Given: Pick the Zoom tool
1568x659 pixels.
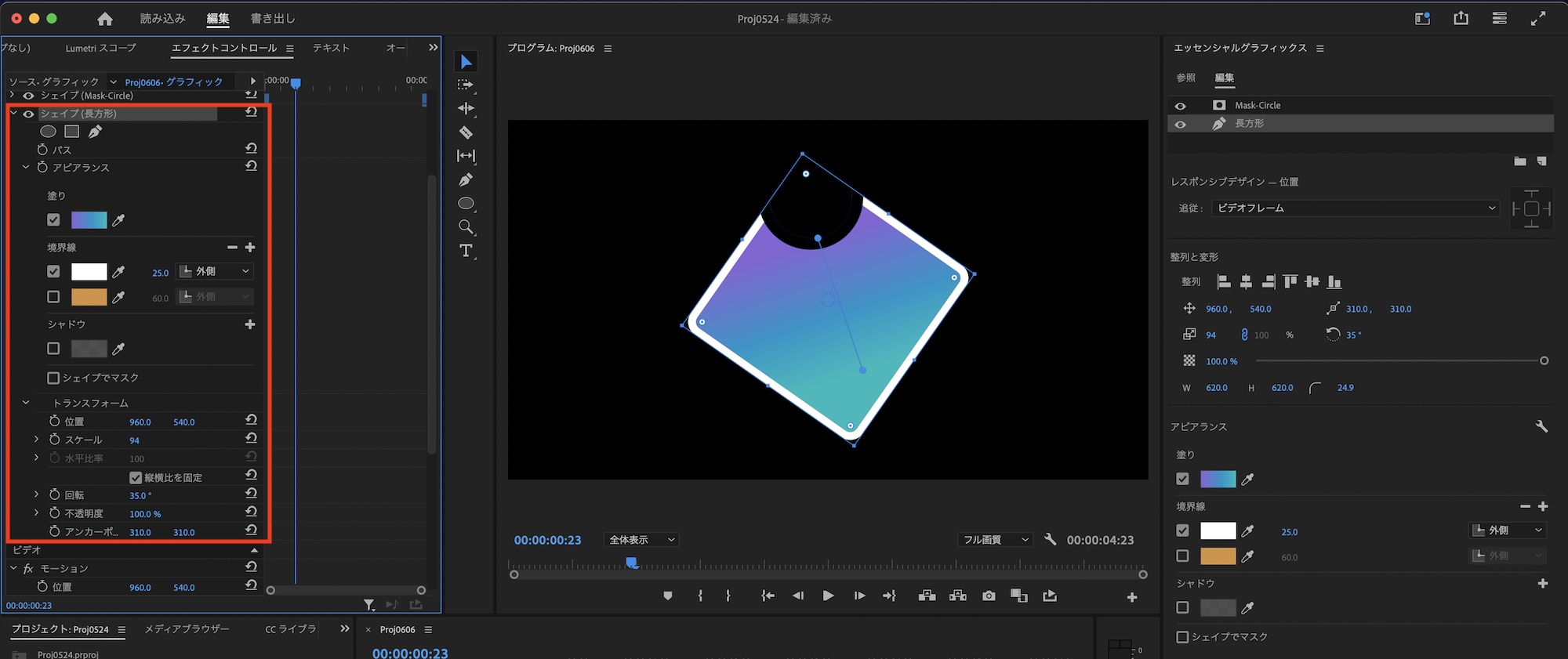Looking at the screenshot, I should pos(466,227).
